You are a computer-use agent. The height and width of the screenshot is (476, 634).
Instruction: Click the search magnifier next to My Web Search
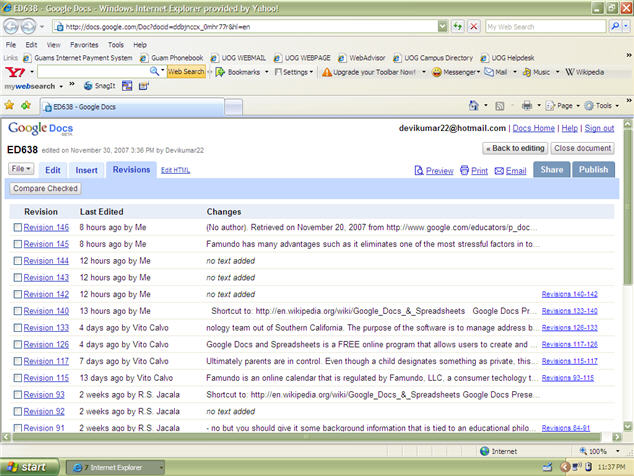tap(615, 27)
